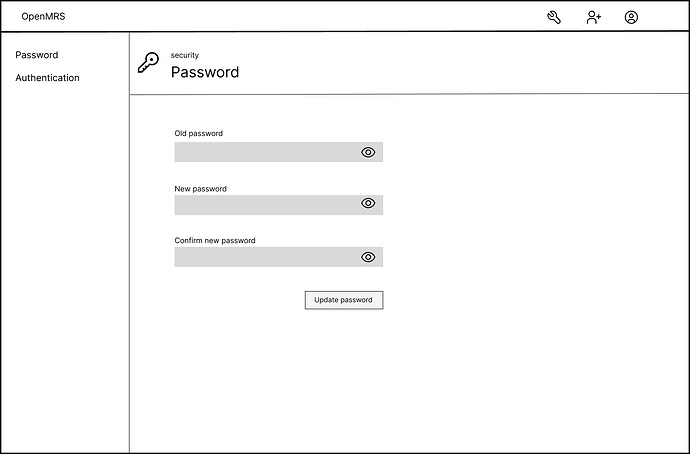Switch to the Authentication sidebar item
690x454 pixels.
[x=48, y=78]
